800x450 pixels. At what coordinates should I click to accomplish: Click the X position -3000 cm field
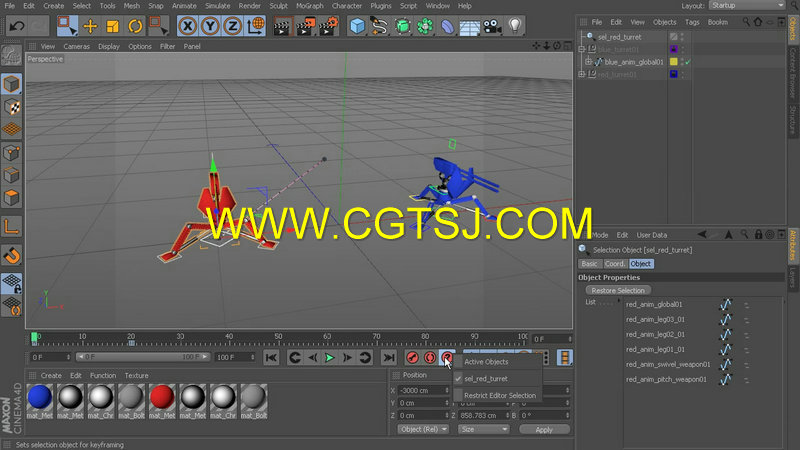click(x=423, y=390)
